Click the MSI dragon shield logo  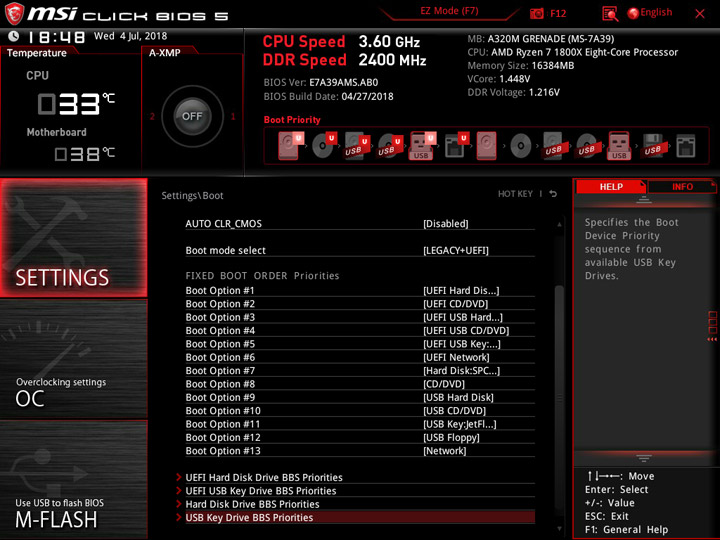tap(14, 14)
